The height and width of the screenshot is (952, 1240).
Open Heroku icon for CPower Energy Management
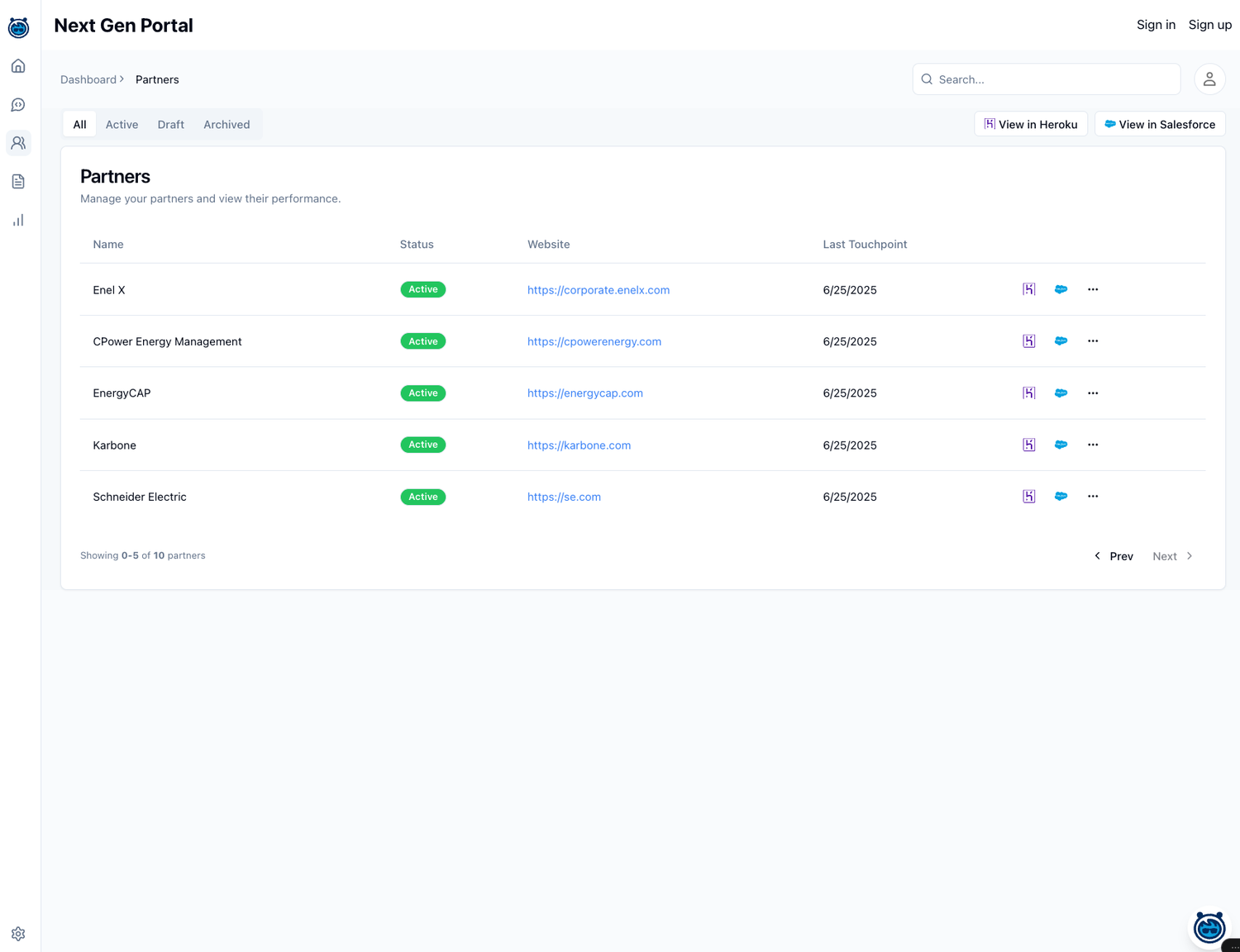(x=1029, y=341)
